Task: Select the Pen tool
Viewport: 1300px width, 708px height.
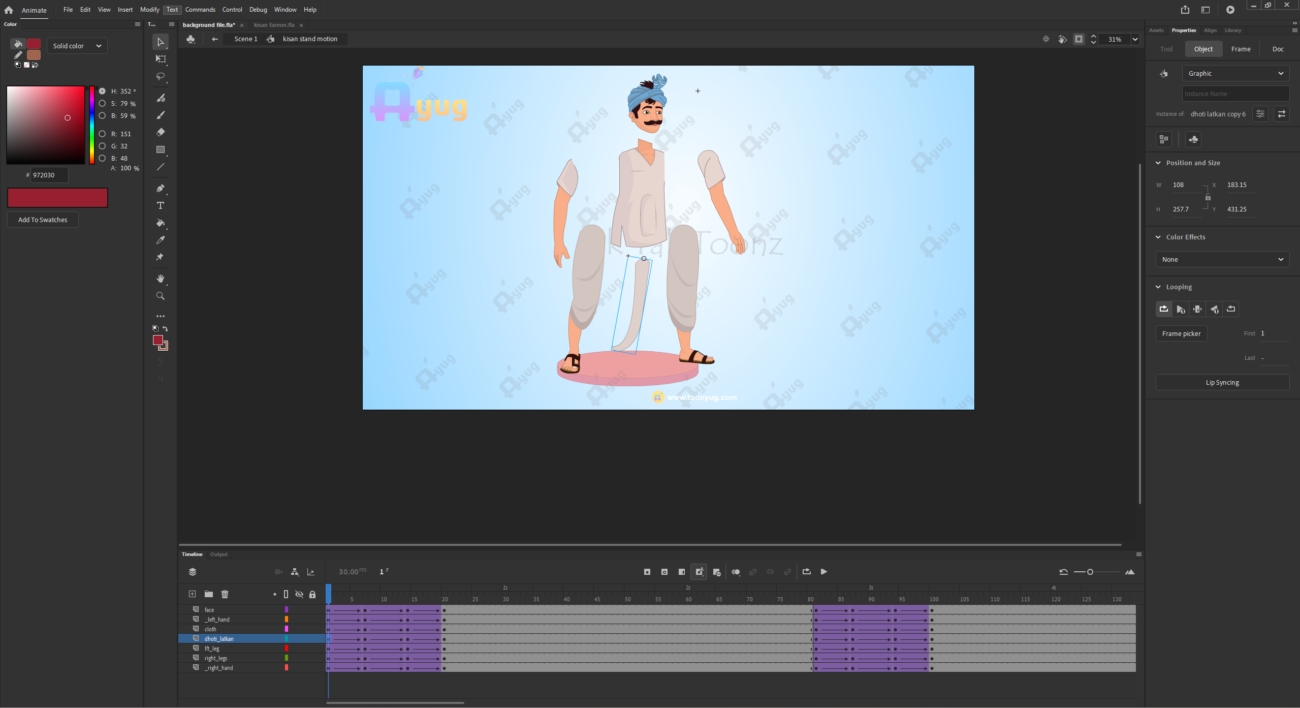Action: pos(161,188)
